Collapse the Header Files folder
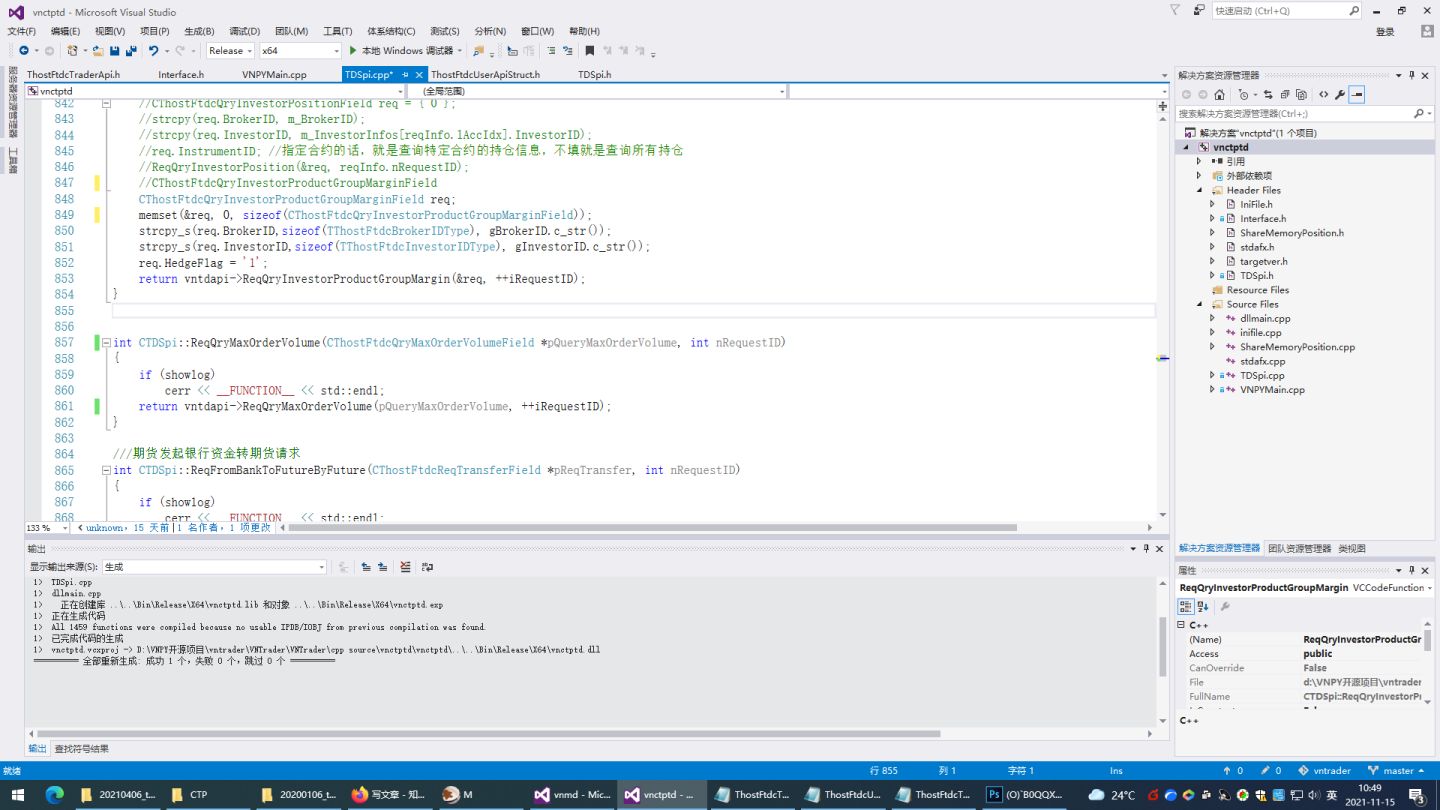The height and width of the screenshot is (810, 1440). (1199, 190)
